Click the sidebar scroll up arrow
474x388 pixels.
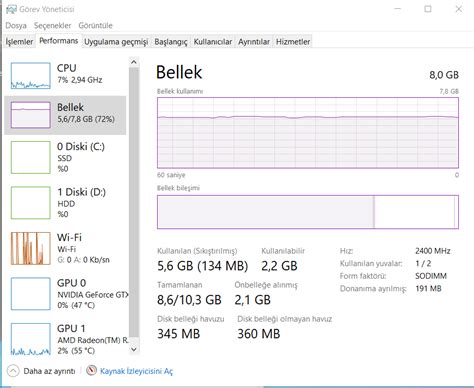[x=134, y=62]
